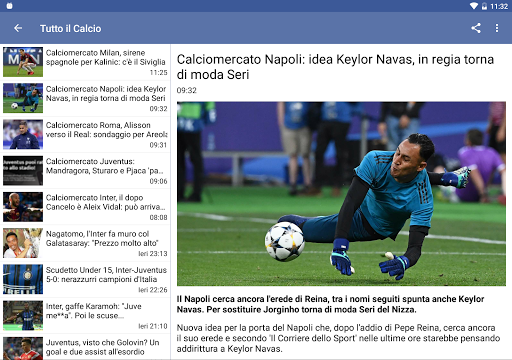Click the 'Ieri 22:26' timestamp
This screenshot has width=512, height=360.
tap(153, 290)
